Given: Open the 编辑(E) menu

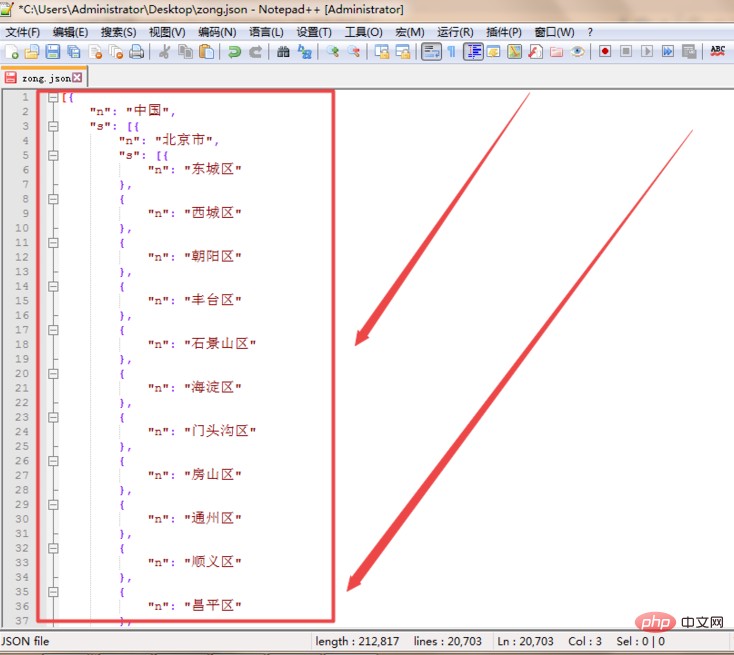Looking at the screenshot, I should pyautogui.click(x=70, y=32).
